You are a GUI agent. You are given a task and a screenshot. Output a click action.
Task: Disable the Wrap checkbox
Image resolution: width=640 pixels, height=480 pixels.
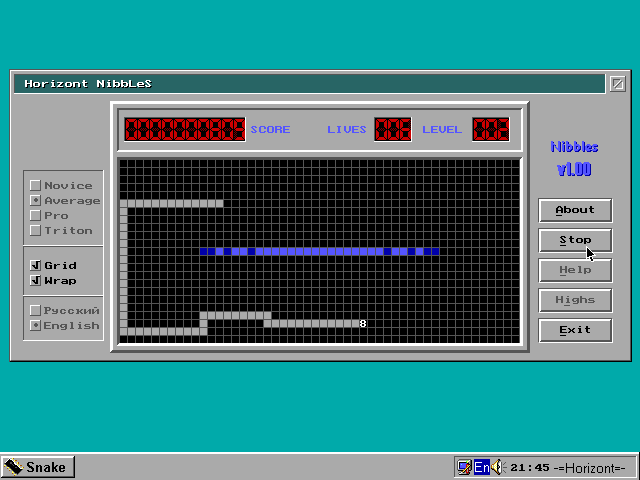[x=36, y=280]
